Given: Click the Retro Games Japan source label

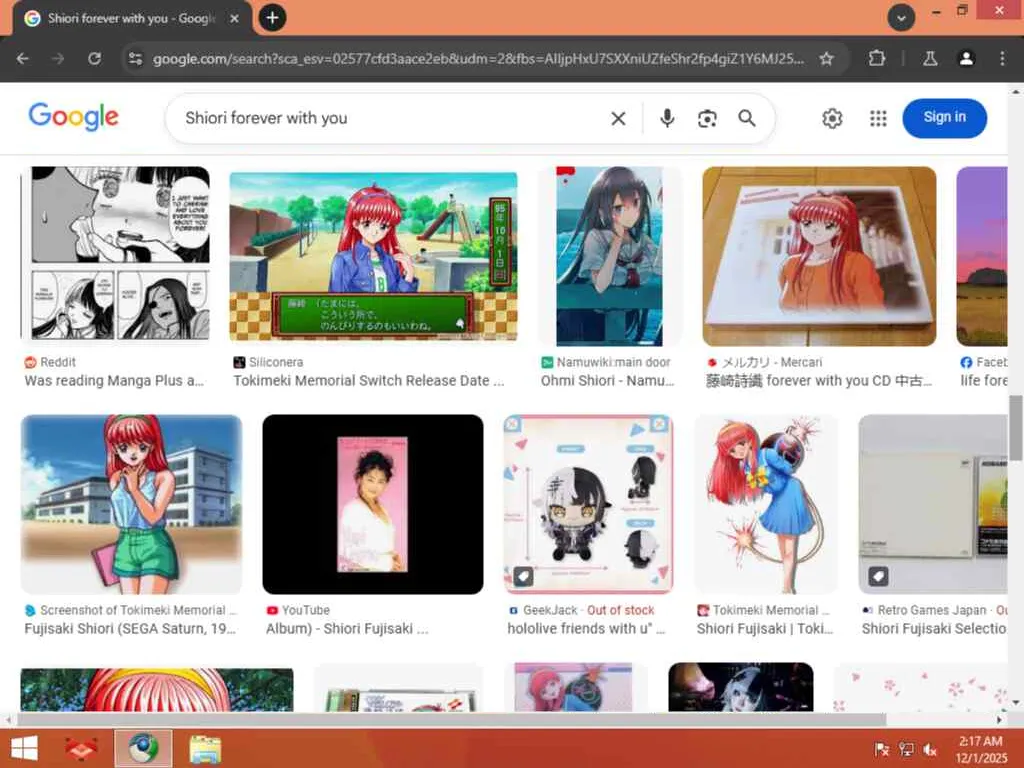Looking at the screenshot, I should pyautogui.click(x=932, y=611).
